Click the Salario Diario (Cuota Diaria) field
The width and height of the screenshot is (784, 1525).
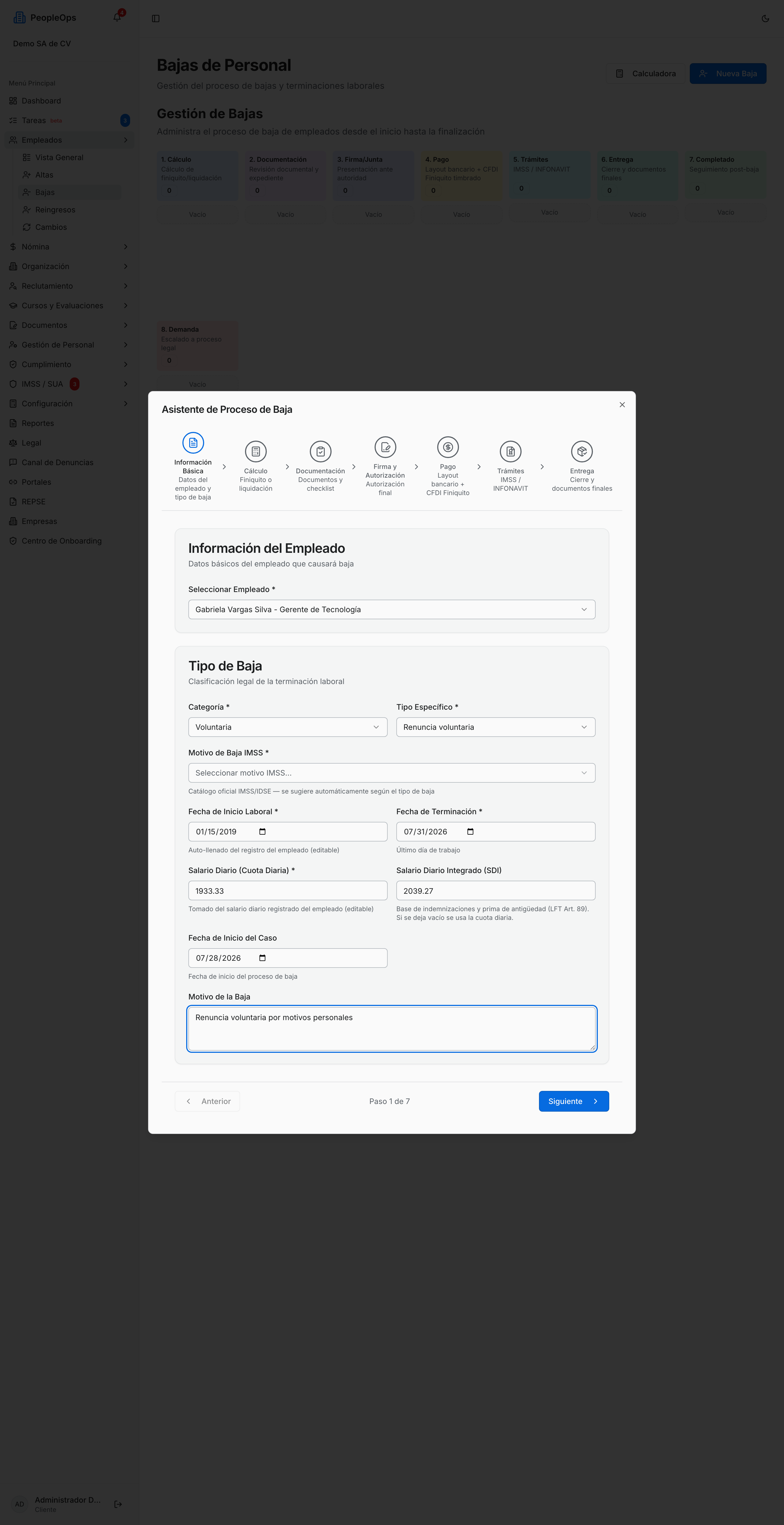point(287,890)
